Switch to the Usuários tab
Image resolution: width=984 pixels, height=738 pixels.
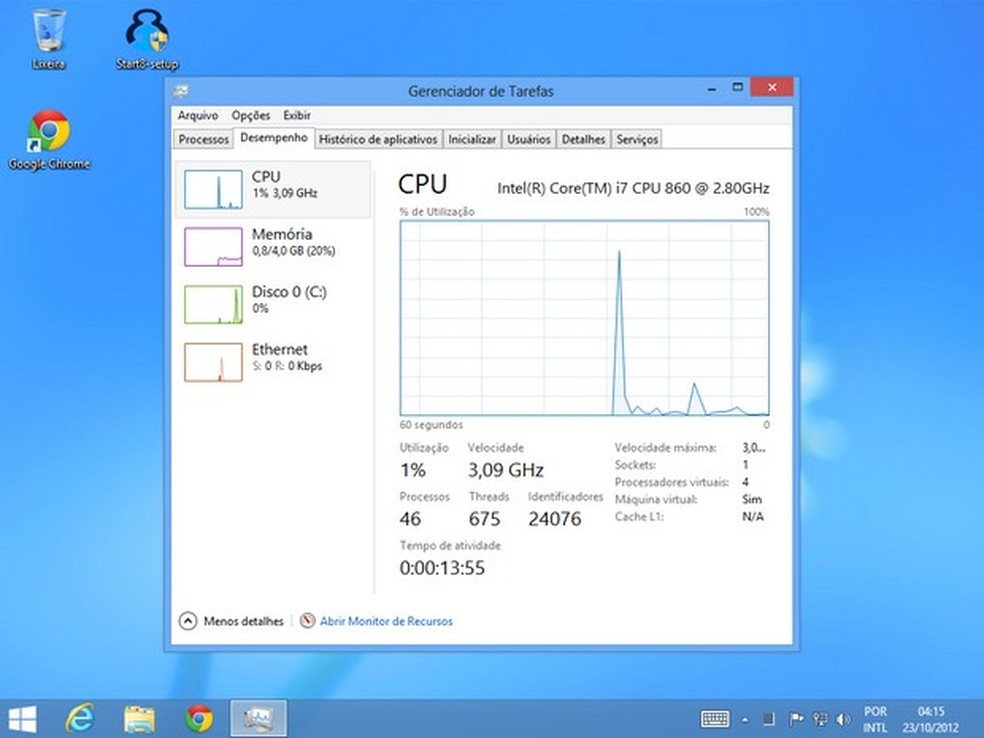point(528,139)
